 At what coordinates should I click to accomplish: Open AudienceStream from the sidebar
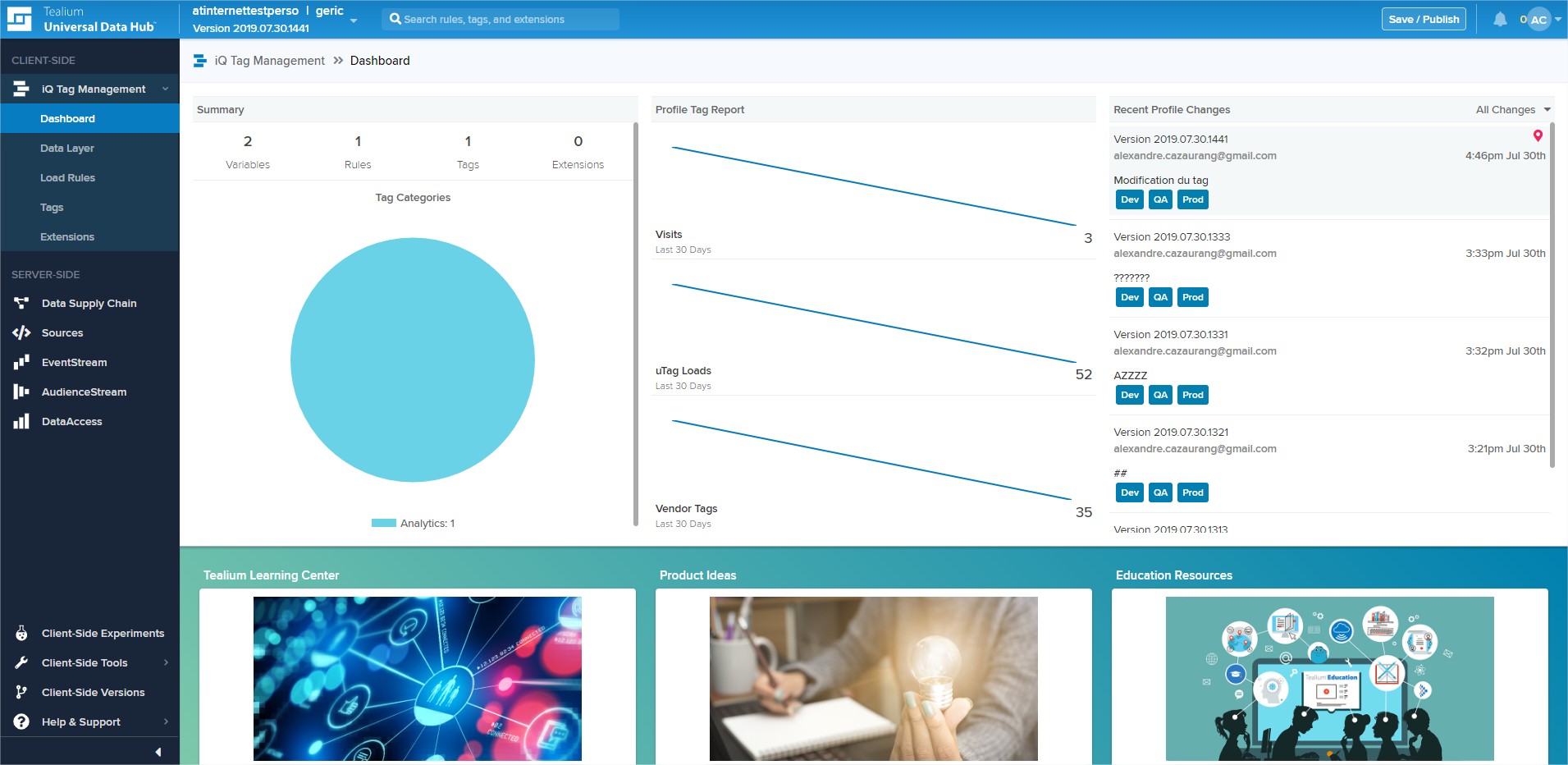coord(84,392)
